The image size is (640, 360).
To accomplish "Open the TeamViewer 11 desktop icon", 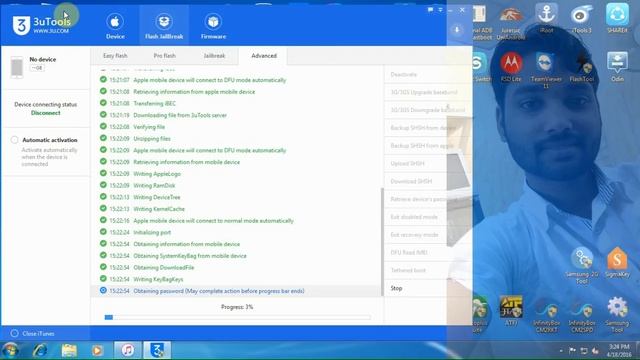I will point(546,70).
